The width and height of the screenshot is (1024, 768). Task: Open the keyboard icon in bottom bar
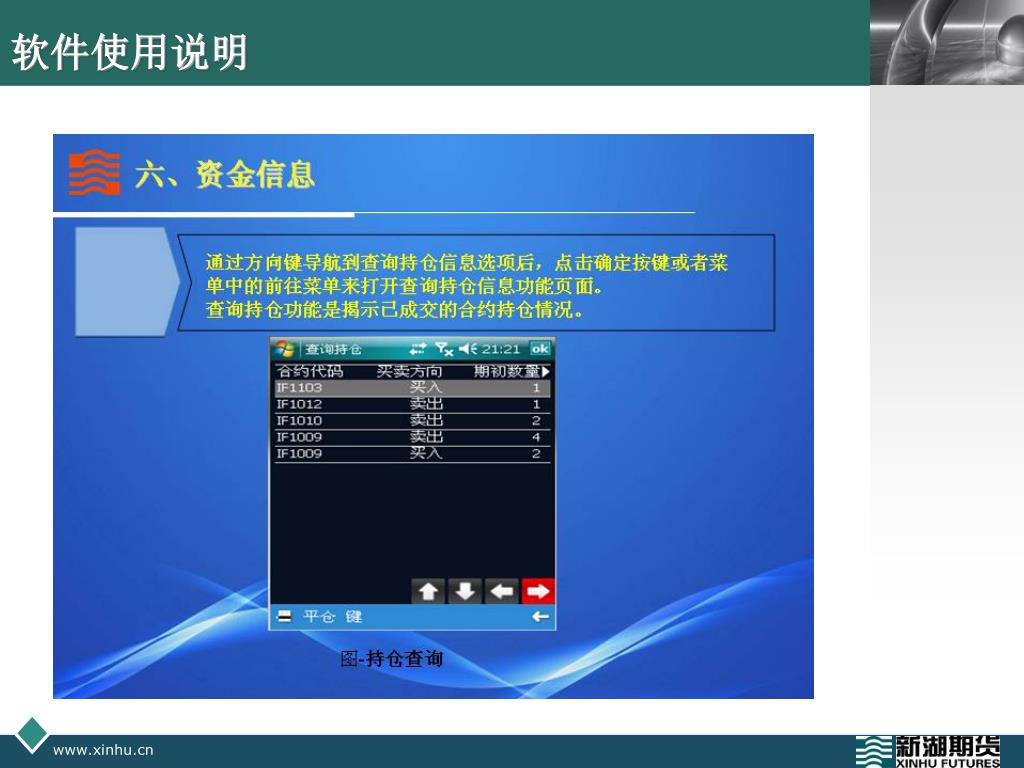[284, 616]
